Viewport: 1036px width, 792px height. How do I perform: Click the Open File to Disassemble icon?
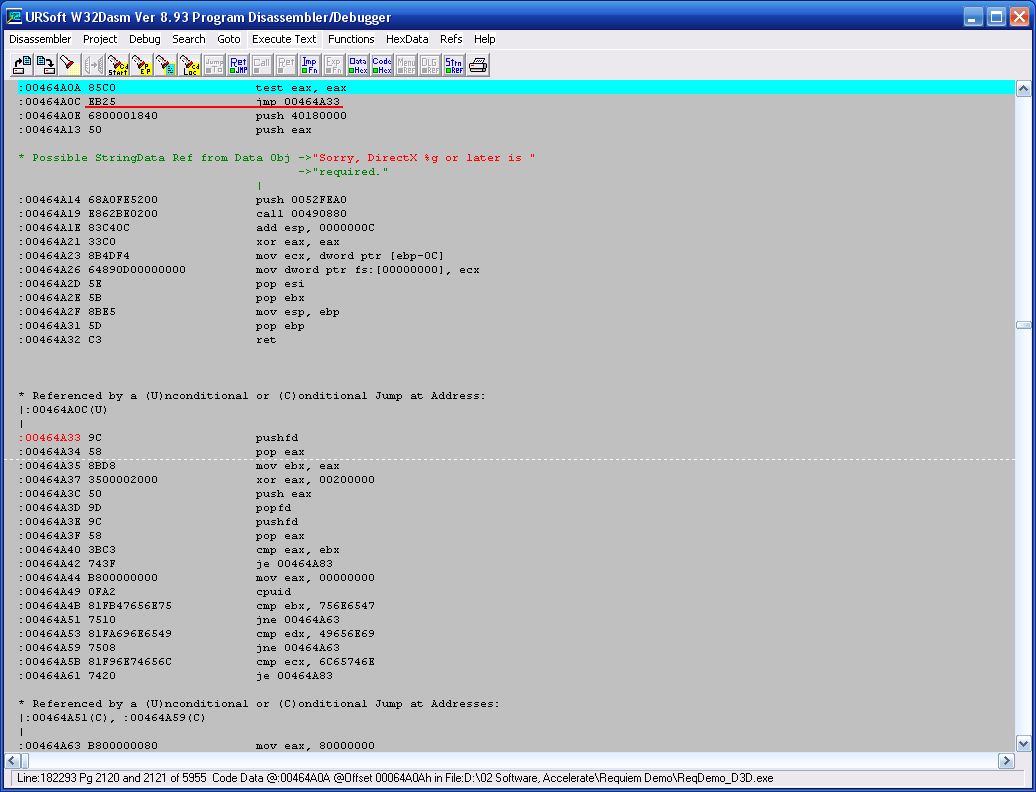tap(21, 65)
